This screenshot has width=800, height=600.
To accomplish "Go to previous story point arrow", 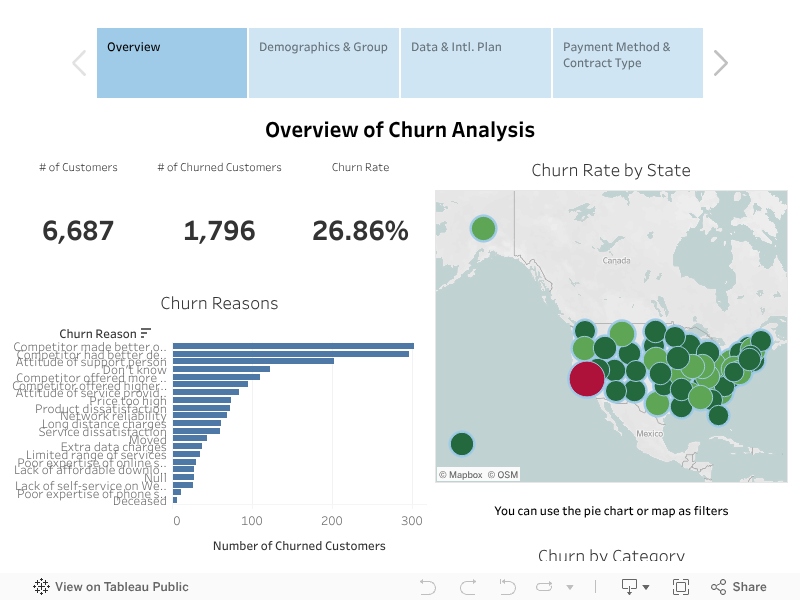I will point(80,63).
